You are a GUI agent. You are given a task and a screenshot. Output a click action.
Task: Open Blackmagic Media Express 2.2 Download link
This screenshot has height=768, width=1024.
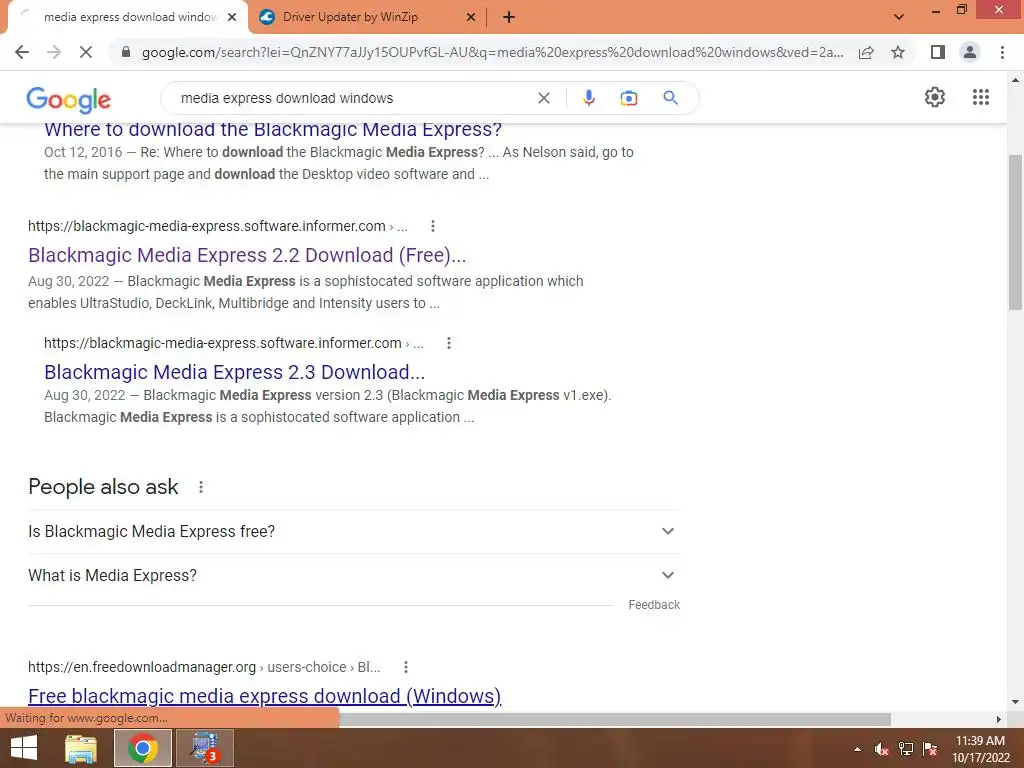tap(247, 255)
